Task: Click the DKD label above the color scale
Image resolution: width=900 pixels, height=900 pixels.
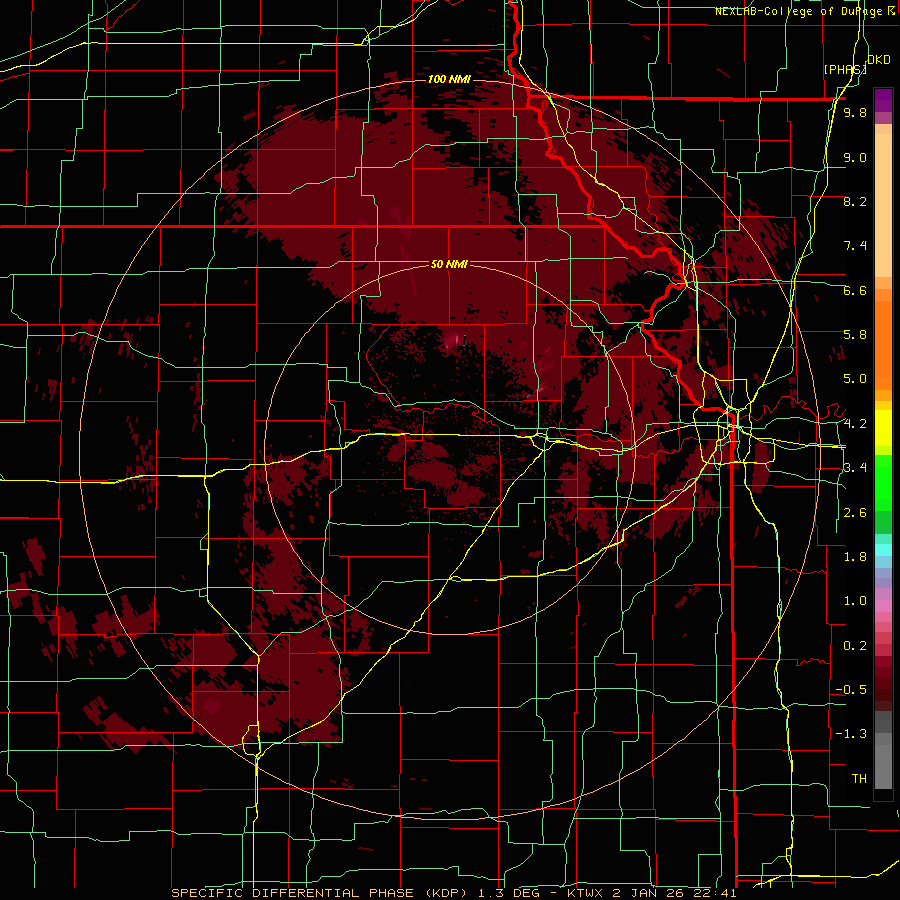Action: 879,60
